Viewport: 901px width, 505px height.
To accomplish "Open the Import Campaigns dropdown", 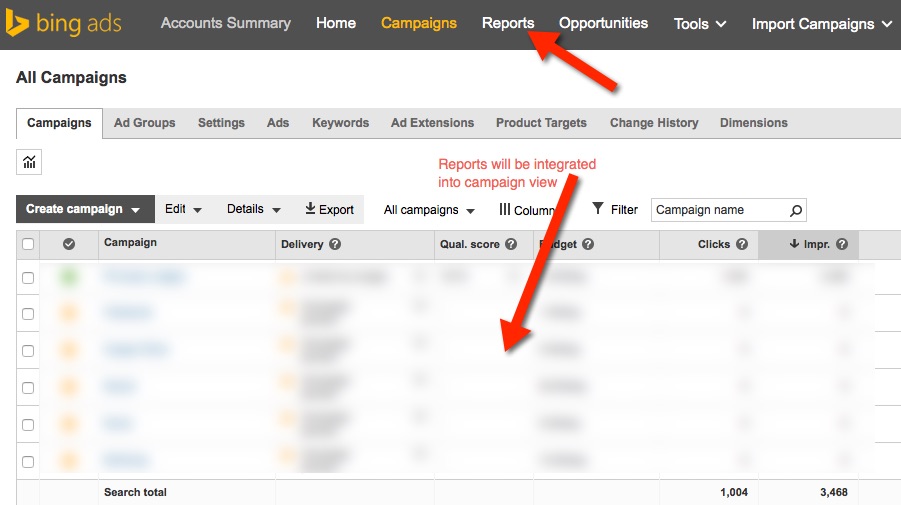I will pos(822,24).
